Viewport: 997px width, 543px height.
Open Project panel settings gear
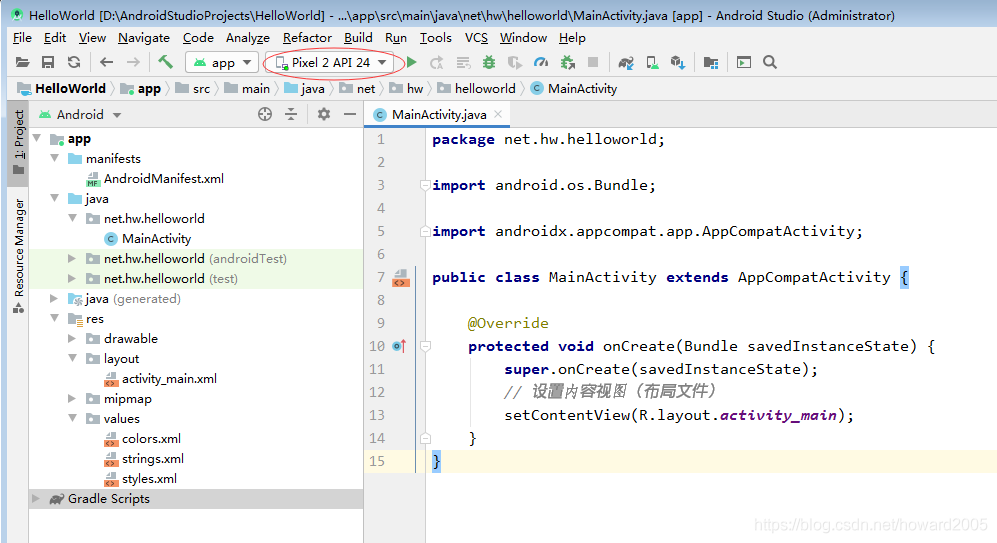coord(324,114)
